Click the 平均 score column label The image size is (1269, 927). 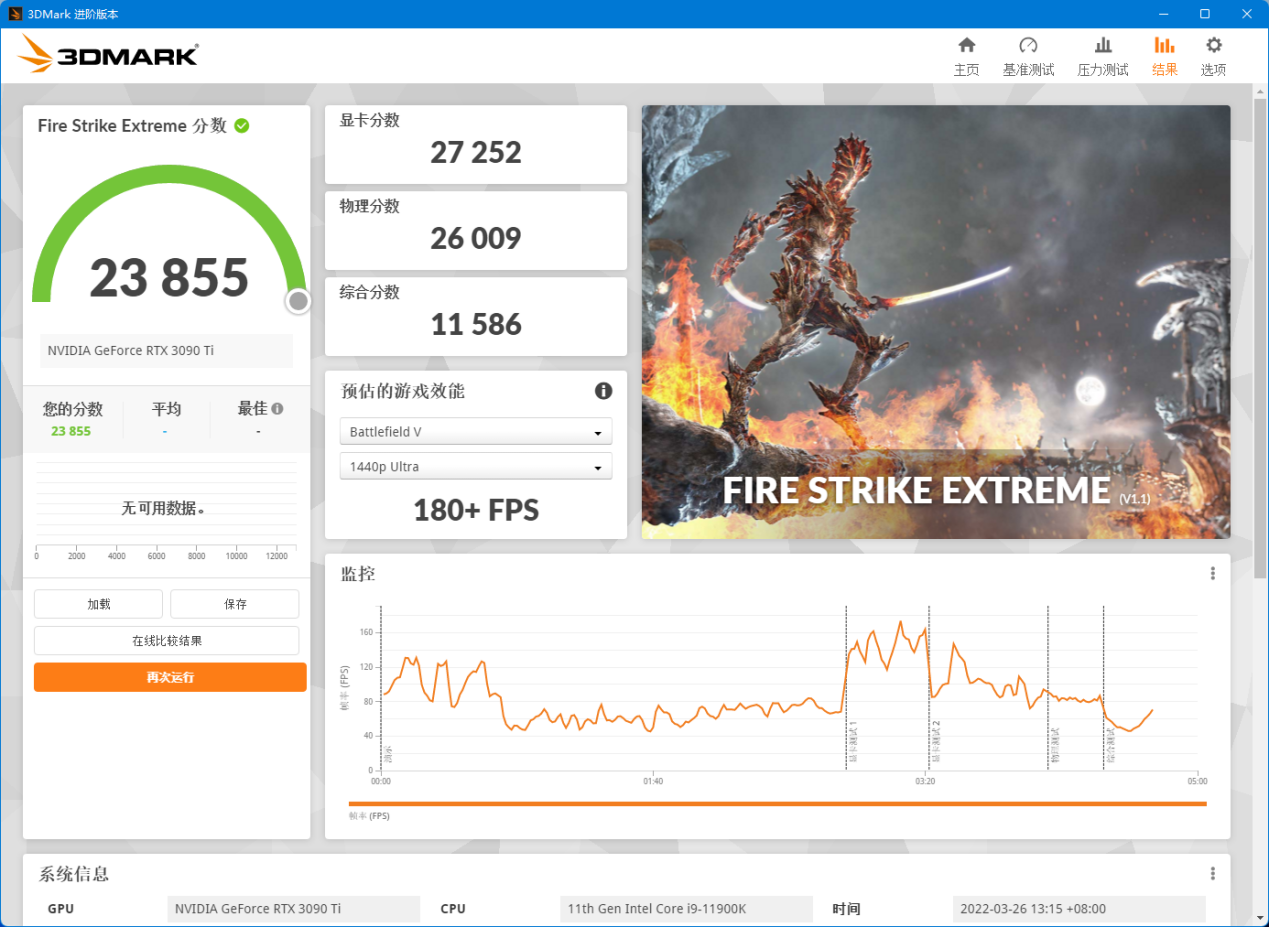pos(166,409)
